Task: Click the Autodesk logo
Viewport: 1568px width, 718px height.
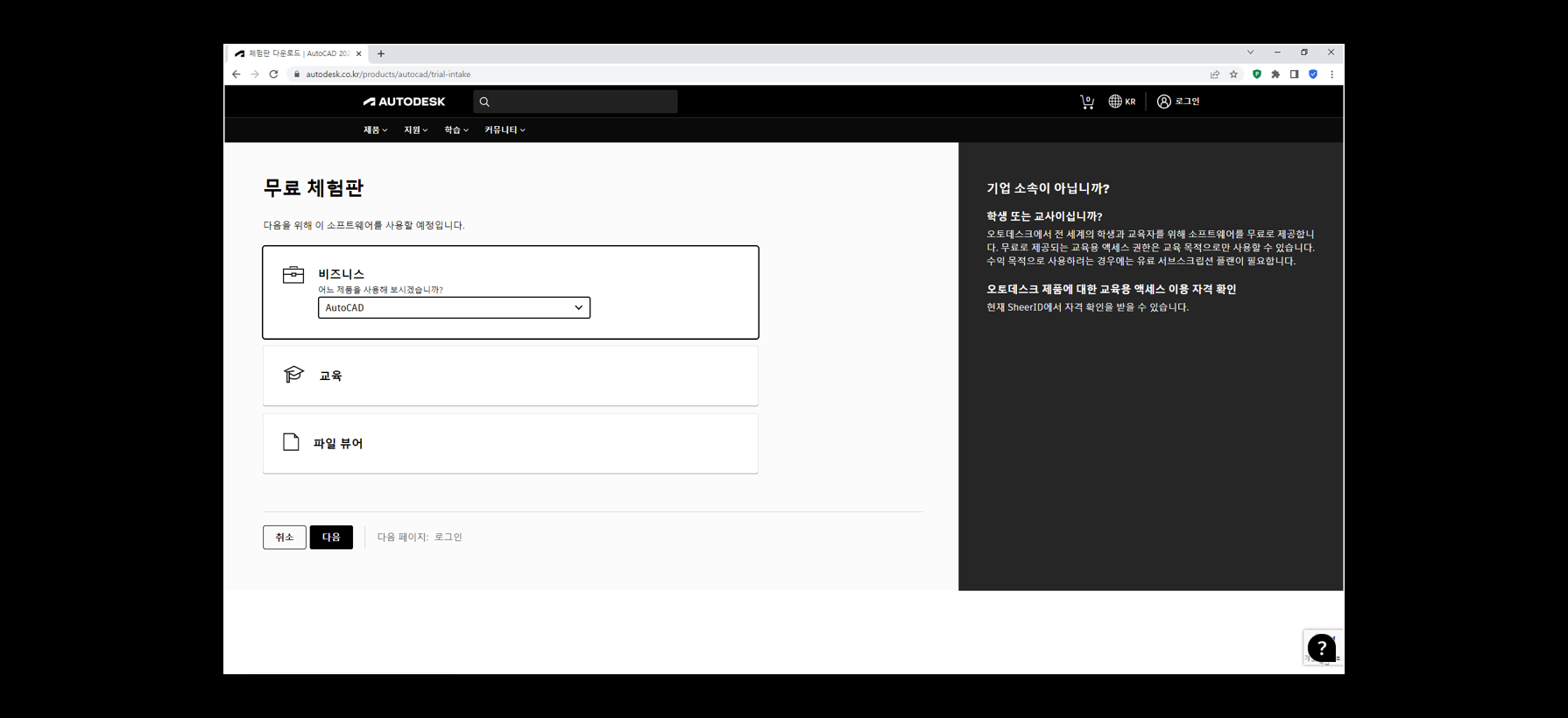Action: 404,102
